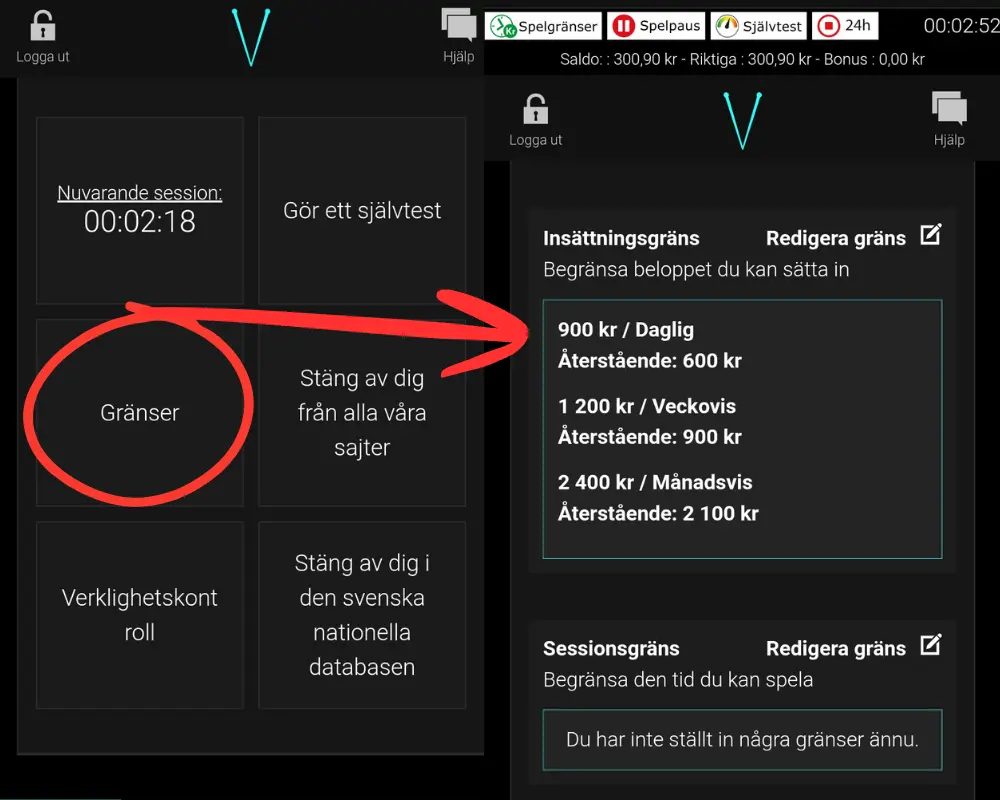Click Återstående: 900 kr text
The width and height of the screenshot is (1000, 800).
tap(650, 437)
